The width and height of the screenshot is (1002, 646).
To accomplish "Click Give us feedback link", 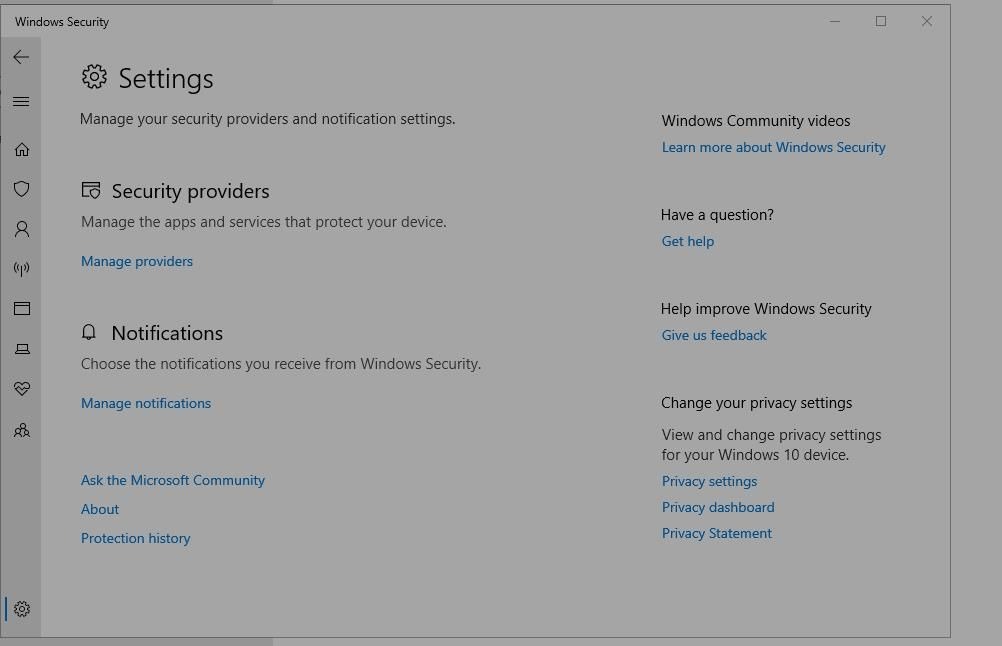I will pos(714,335).
